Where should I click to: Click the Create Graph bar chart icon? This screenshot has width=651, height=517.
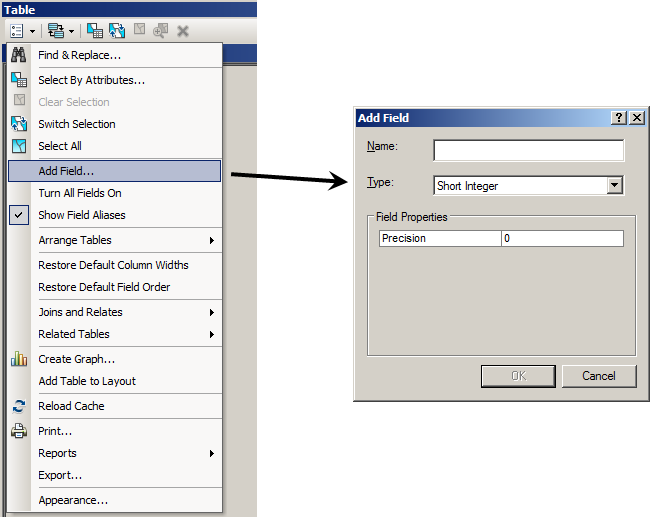tap(19, 358)
